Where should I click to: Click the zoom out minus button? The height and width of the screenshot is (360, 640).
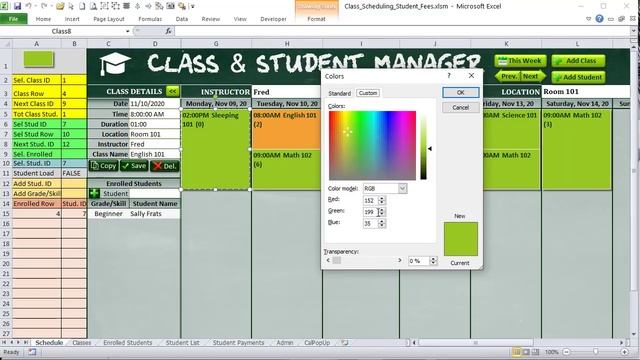pos(567,352)
